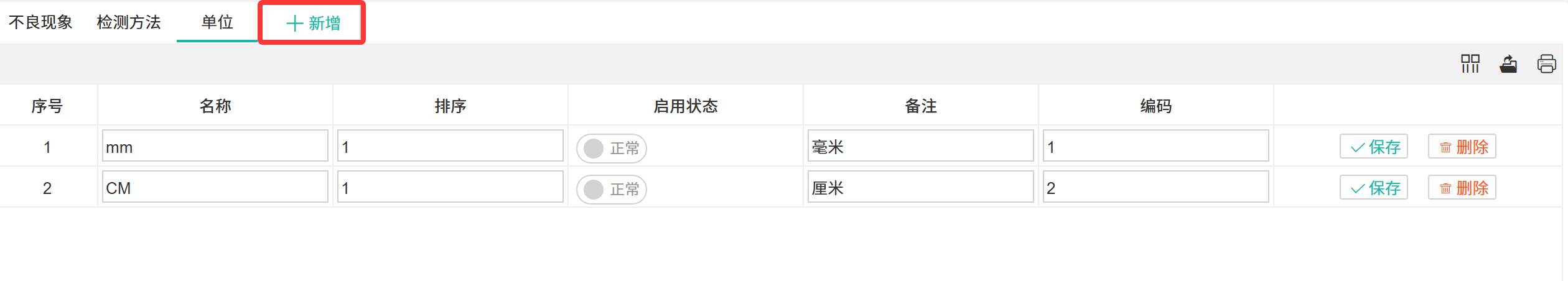
Task: Save the mm unit row
Action: click(1374, 147)
